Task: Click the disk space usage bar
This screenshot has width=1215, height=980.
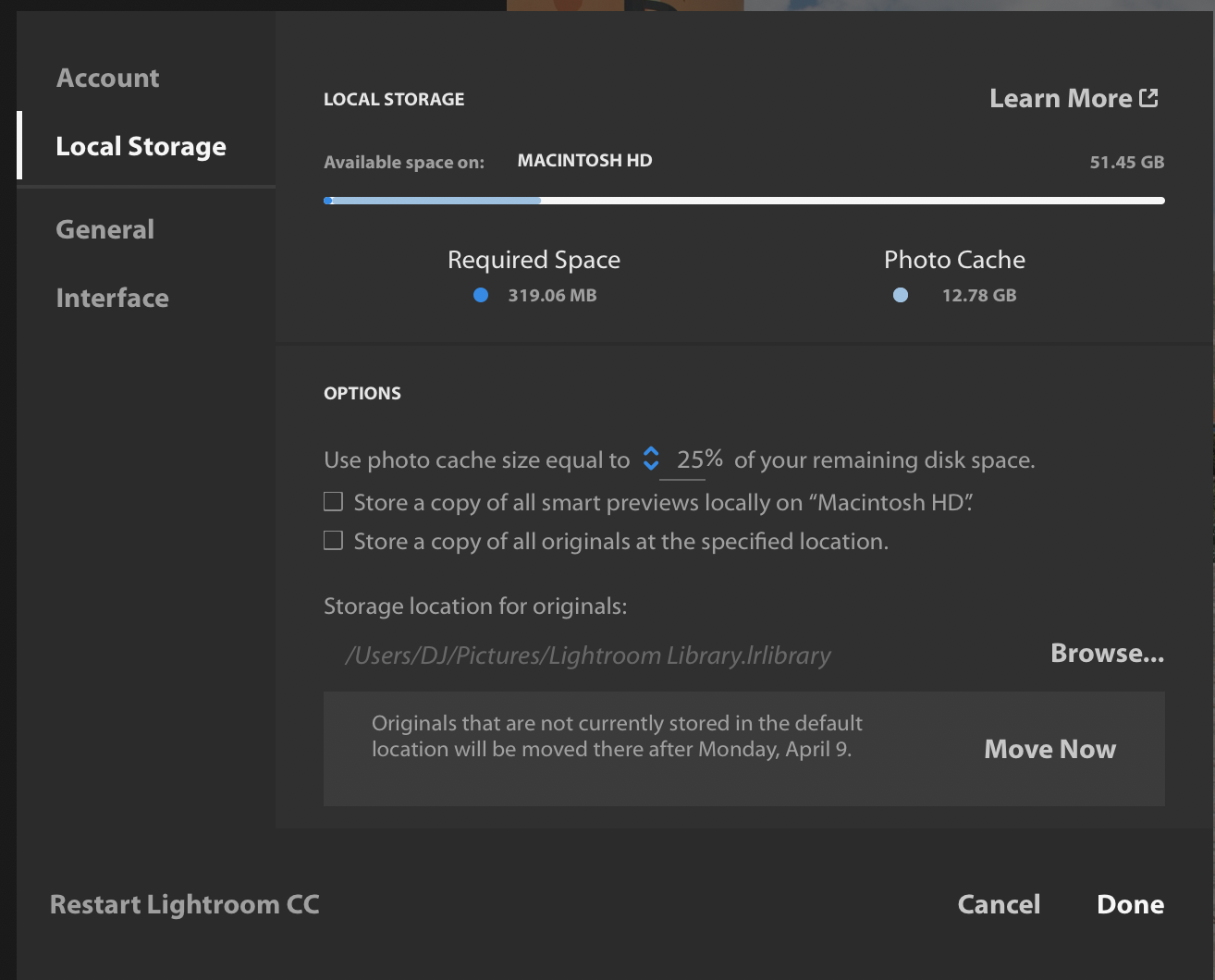Action: coord(743,201)
